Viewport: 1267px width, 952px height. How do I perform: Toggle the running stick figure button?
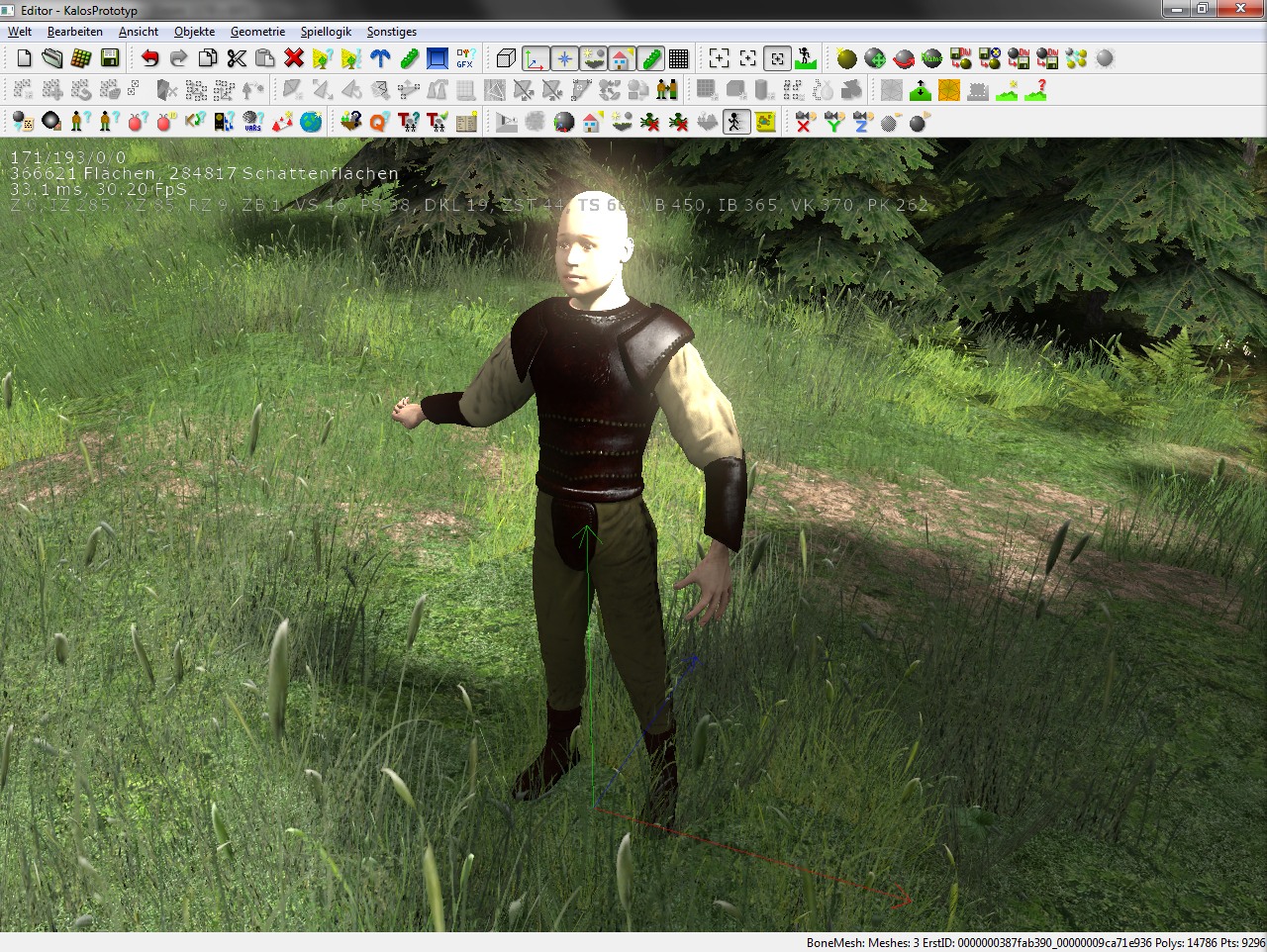click(735, 122)
